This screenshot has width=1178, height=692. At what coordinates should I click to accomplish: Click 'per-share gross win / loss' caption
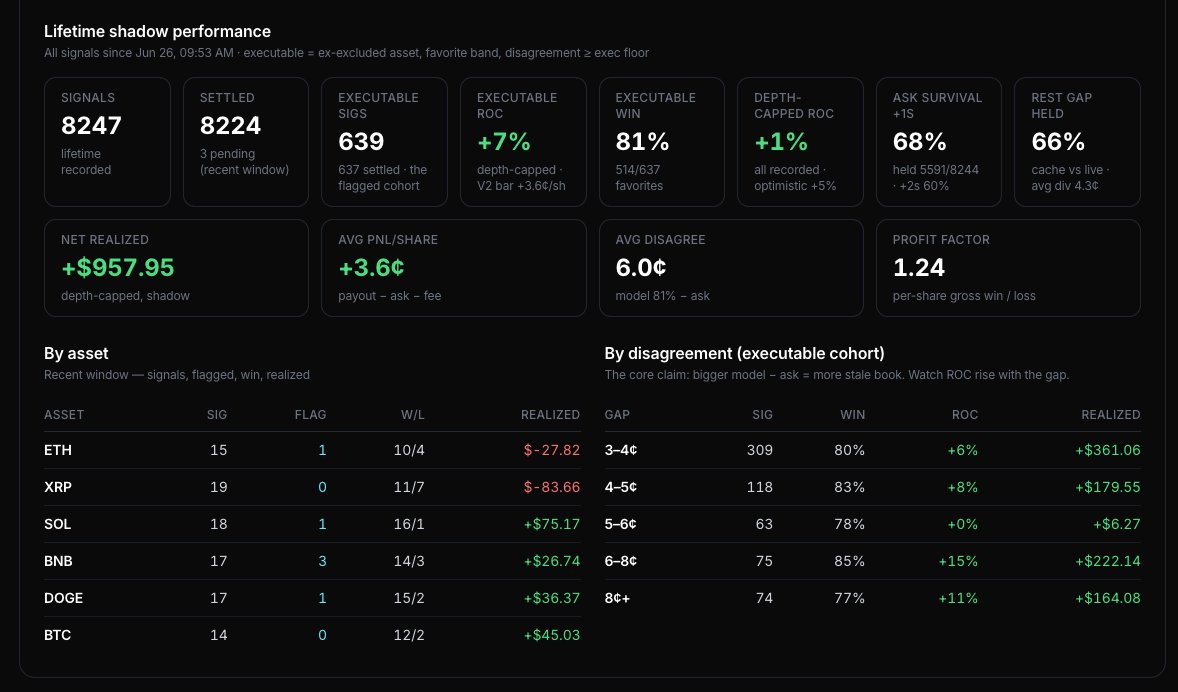point(964,296)
